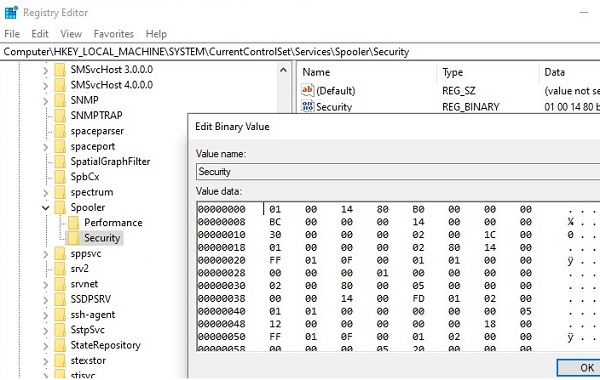Click hex byte BC in row 00000008
Image resolution: width=600 pixels, height=380 pixels.
275,222
